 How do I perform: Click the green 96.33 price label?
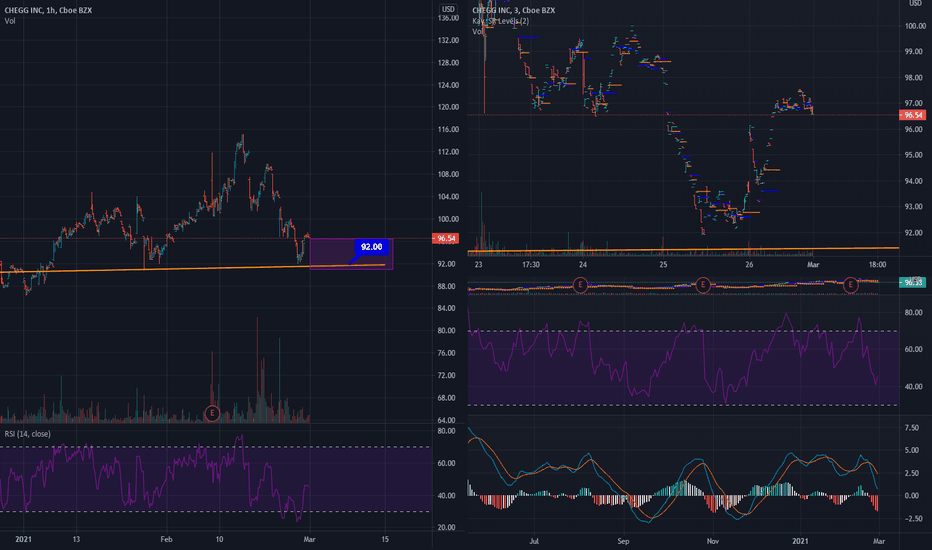(912, 282)
